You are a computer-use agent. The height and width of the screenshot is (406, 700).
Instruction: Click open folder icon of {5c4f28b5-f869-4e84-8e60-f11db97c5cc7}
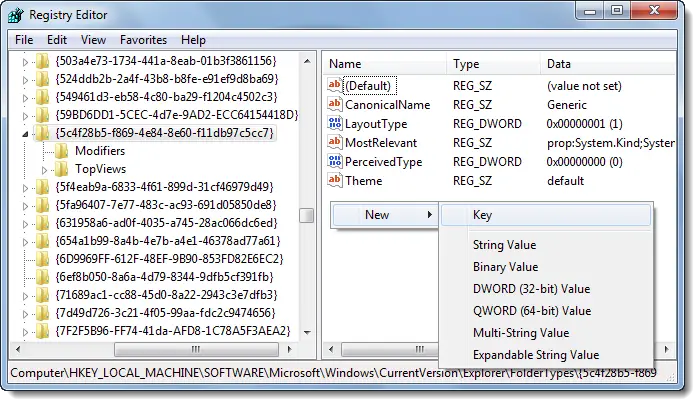point(42,133)
